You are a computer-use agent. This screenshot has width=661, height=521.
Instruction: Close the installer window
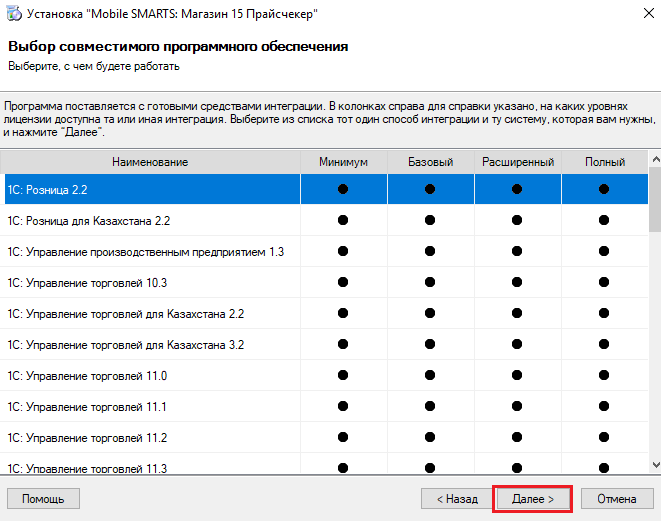tap(649, 13)
